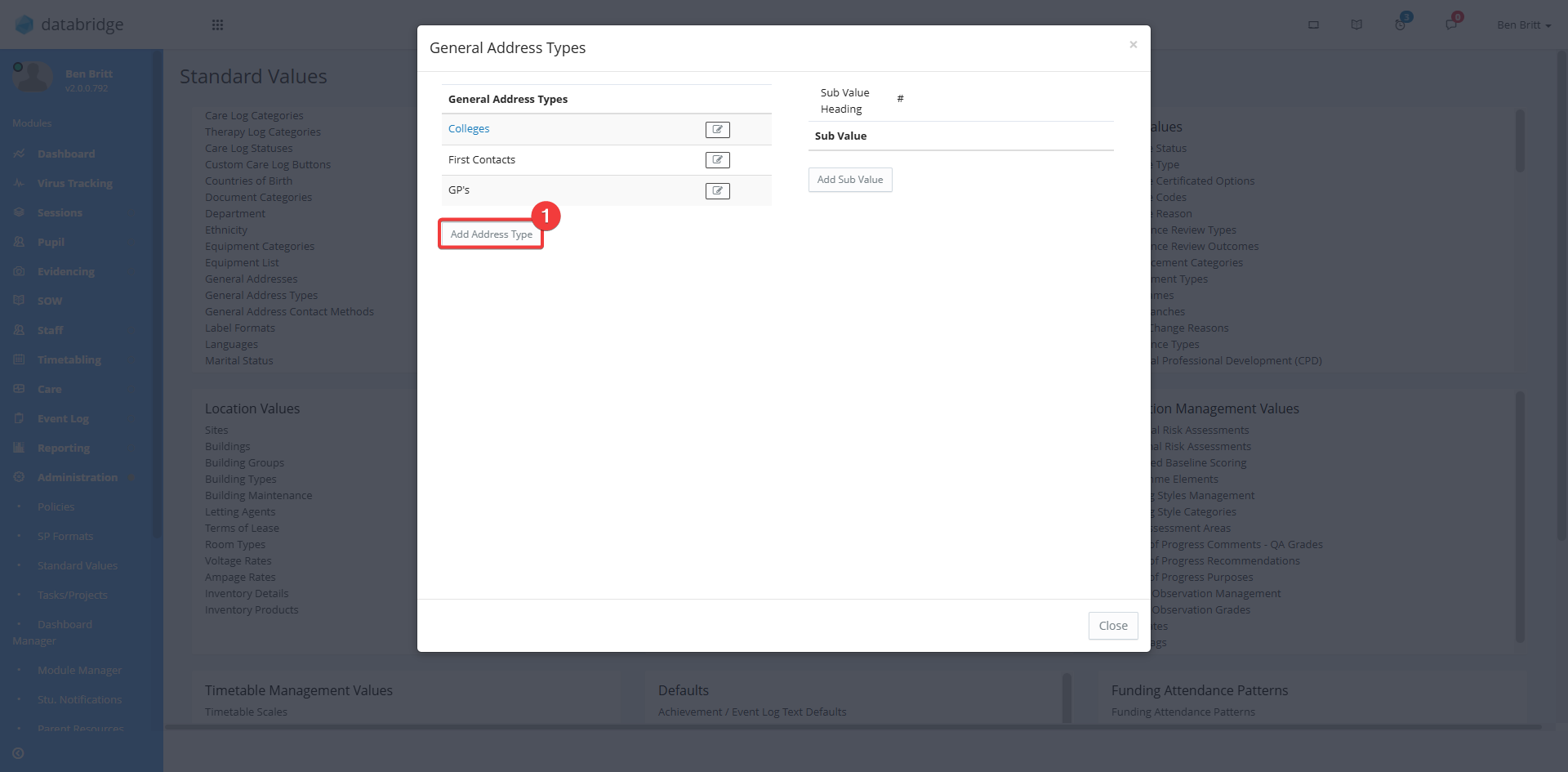Close the General Address Types dialog with X
The width and height of the screenshot is (1568, 772).
(1133, 45)
